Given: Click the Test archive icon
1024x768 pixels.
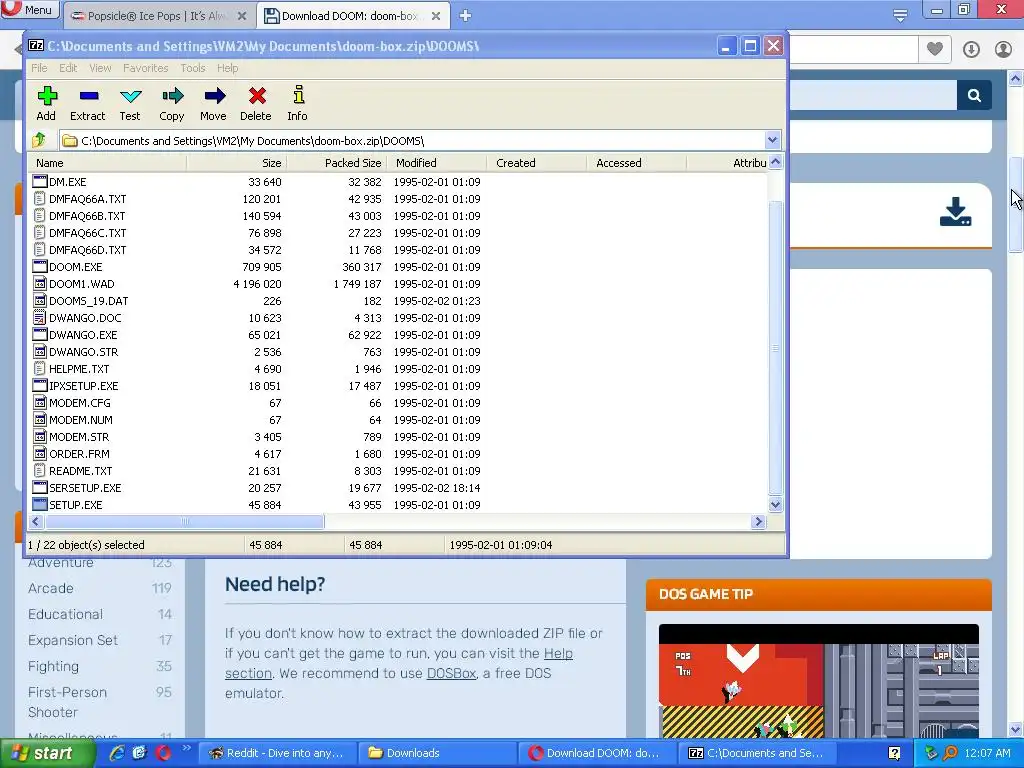Looking at the screenshot, I should coord(131,97).
